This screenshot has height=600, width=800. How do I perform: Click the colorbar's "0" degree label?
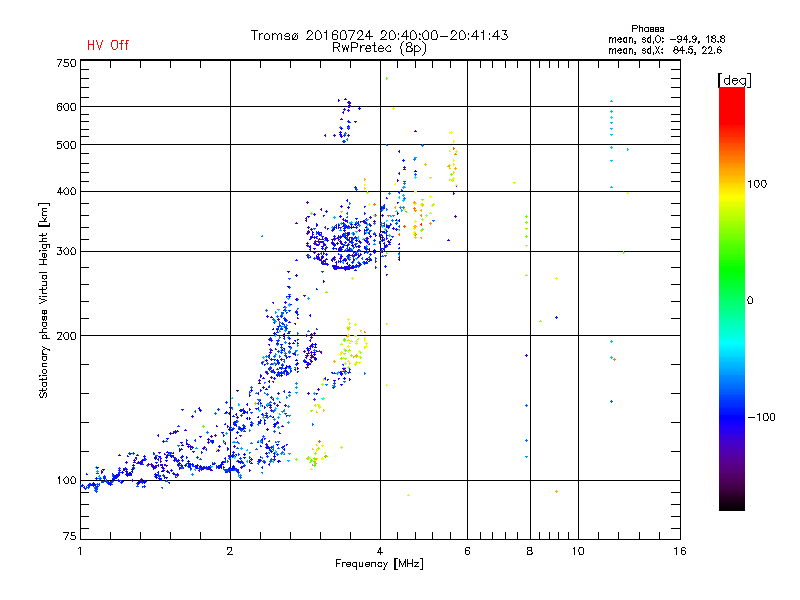click(x=749, y=301)
